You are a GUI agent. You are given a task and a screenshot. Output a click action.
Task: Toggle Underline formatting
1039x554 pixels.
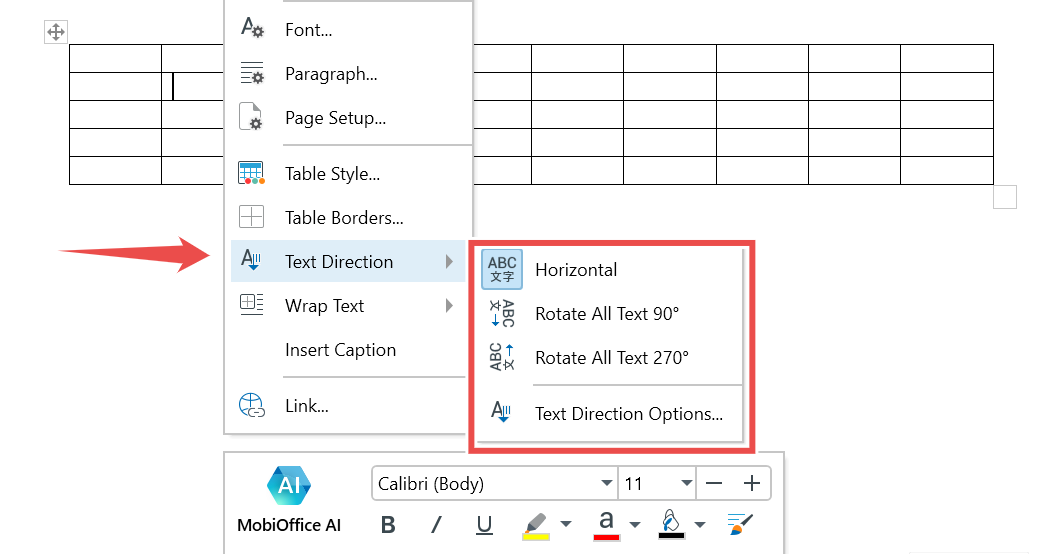484,525
